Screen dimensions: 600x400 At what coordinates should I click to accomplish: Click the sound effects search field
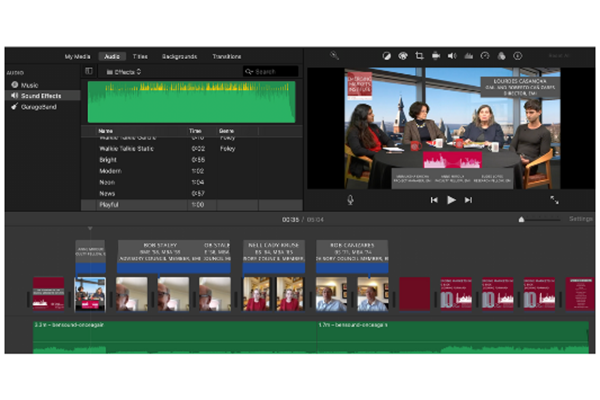click(270, 72)
